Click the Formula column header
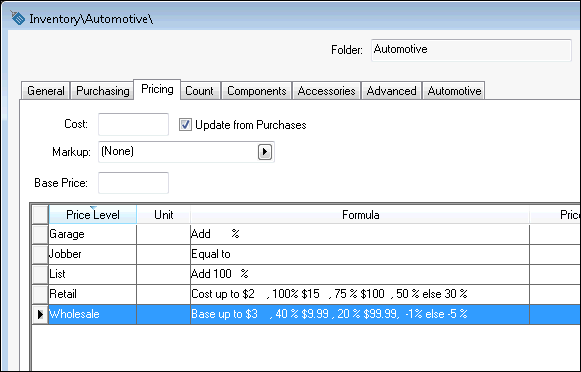Viewport: 581px width, 372px height. coord(360,215)
